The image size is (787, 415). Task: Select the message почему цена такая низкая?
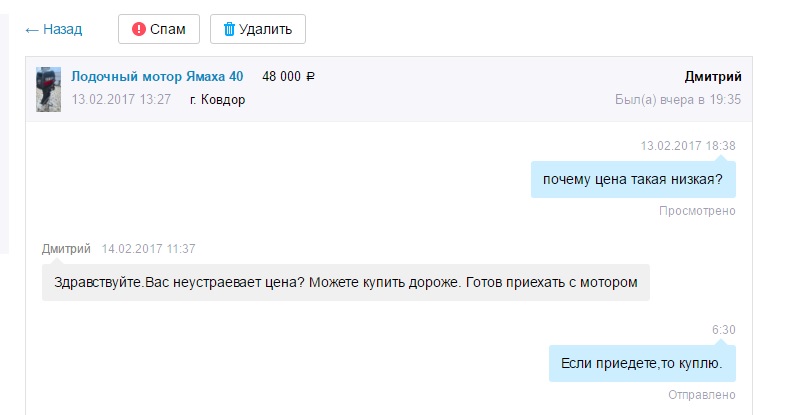(x=632, y=180)
